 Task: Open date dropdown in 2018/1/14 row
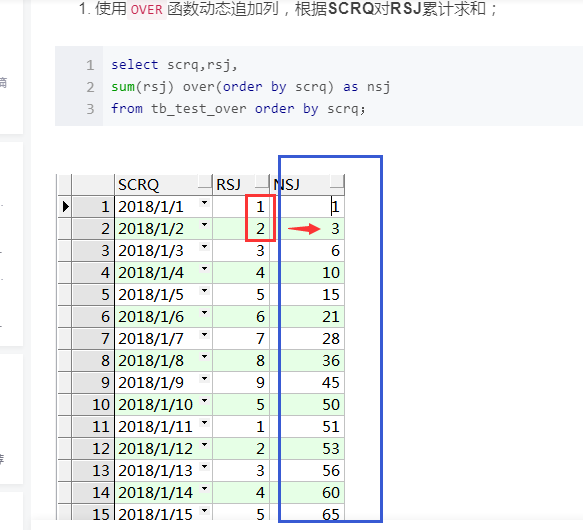[204, 488]
